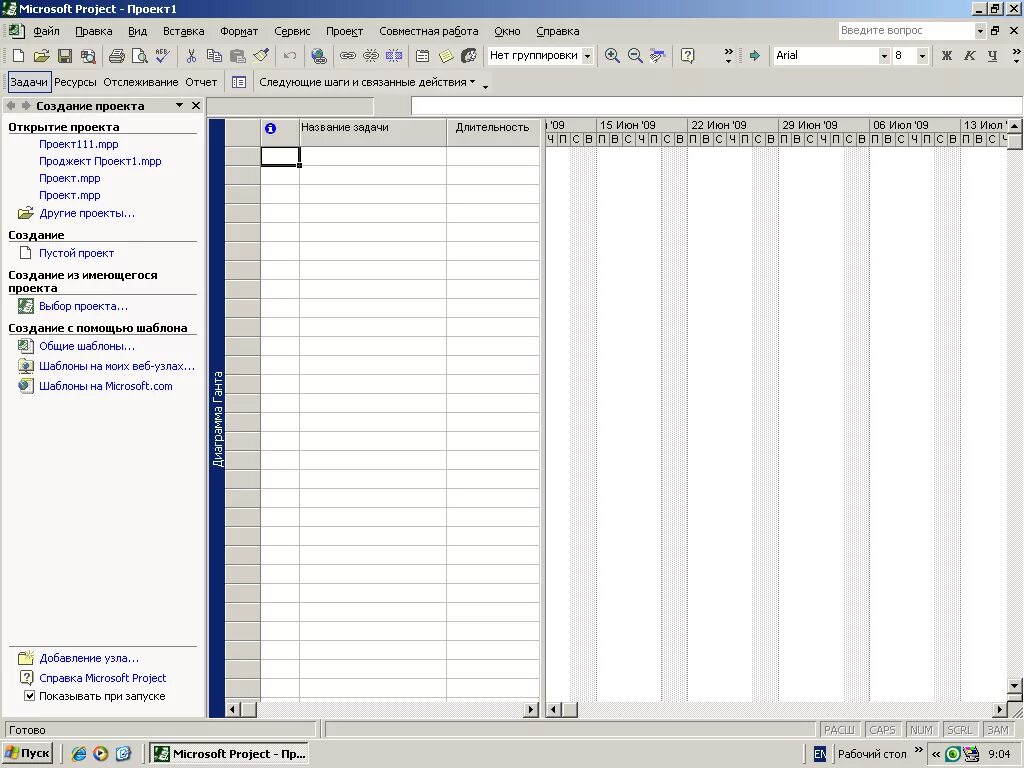
Task: Open the Правка menu
Action: pos(93,31)
